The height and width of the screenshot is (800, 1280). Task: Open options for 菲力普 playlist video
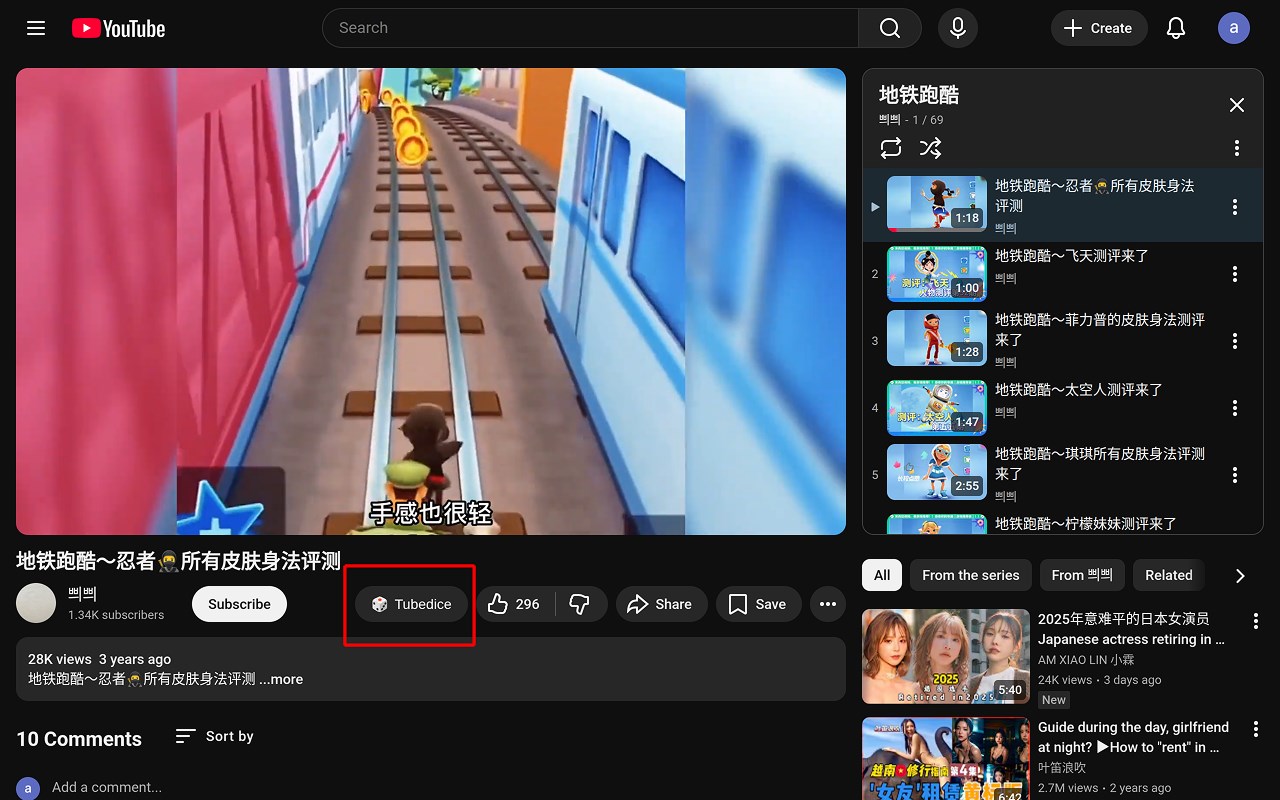(1235, 341)
